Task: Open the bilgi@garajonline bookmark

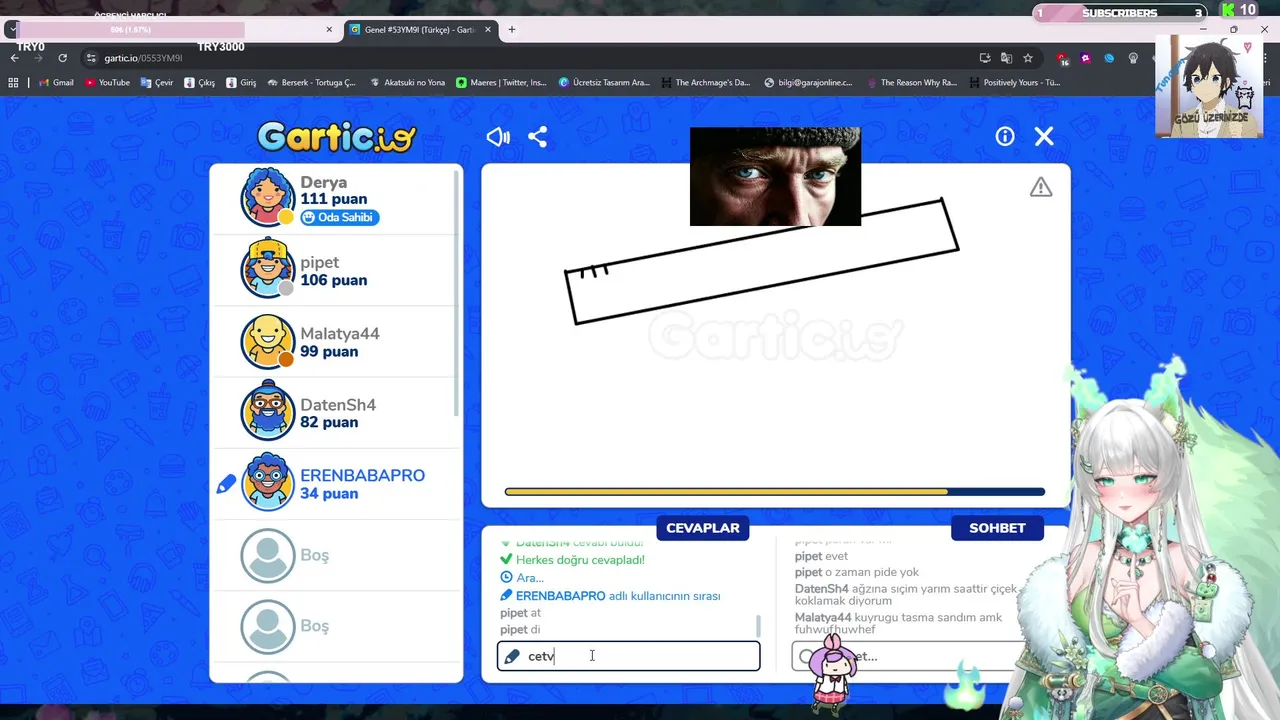Action: tap(808, 83)
